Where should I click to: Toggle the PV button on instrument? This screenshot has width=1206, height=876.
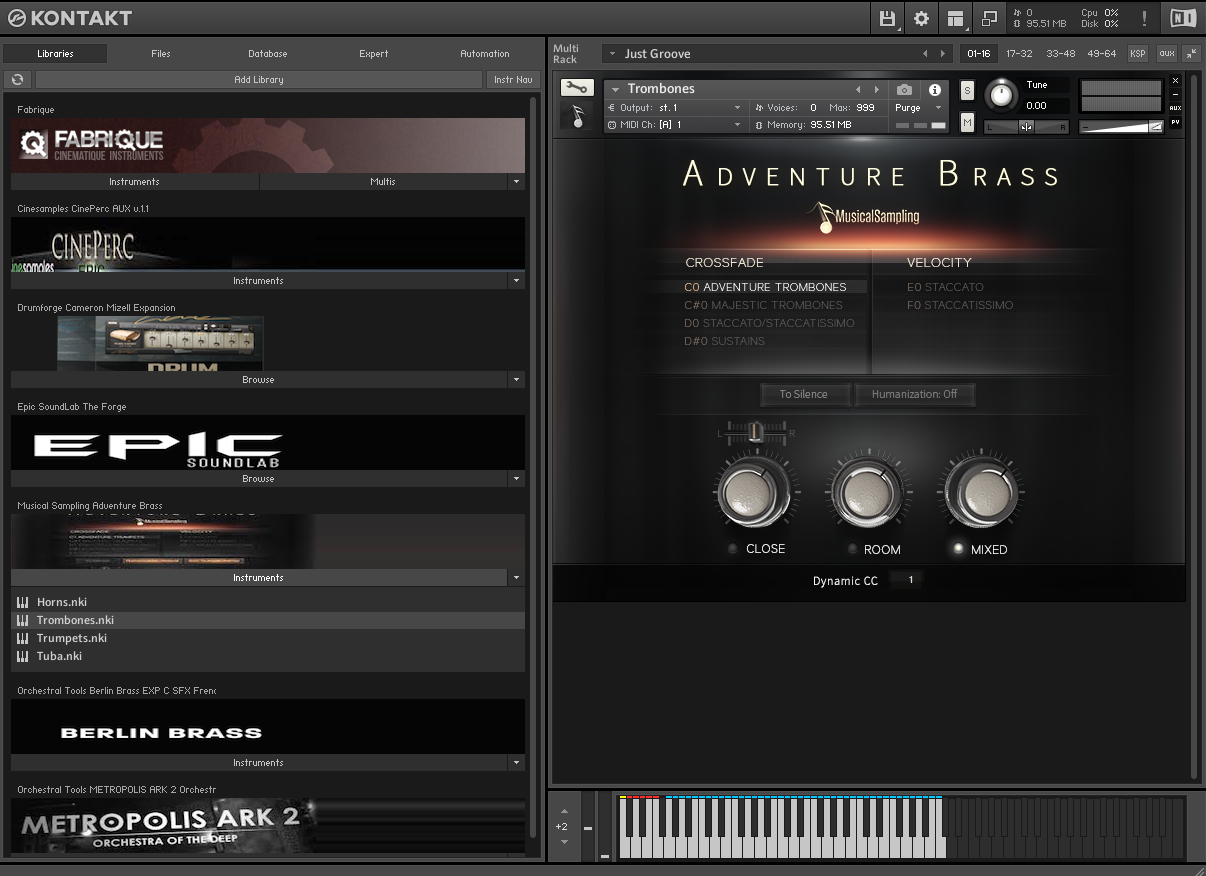pos(1175,122)
